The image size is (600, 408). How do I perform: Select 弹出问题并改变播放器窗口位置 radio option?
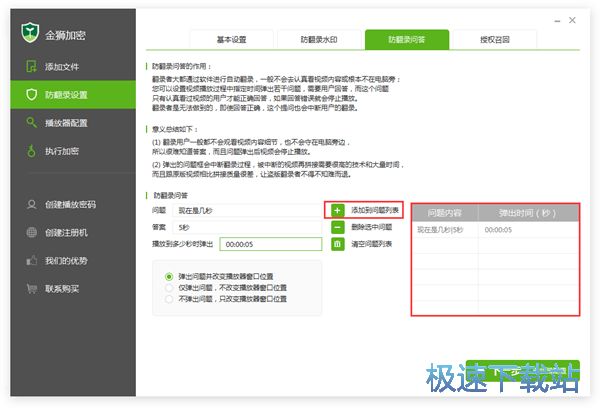click(169, 276)
